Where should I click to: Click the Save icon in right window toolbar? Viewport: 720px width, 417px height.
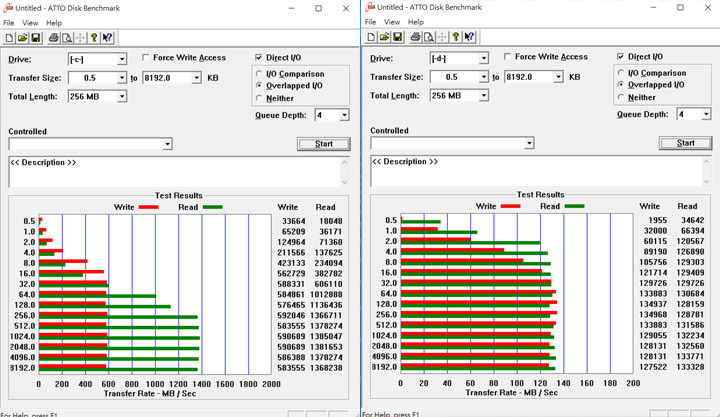click(x=397, y=38)
